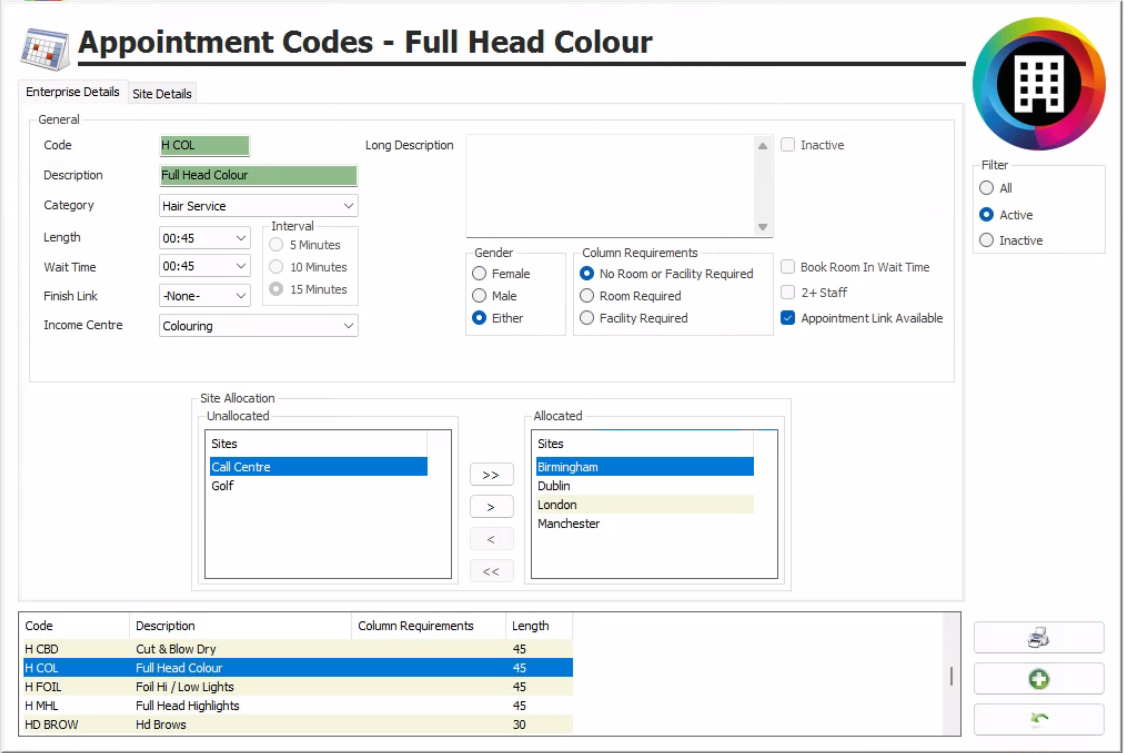Sort list by Description column header
This screenshot has width=1124, height=753.
tap(240, 626)
